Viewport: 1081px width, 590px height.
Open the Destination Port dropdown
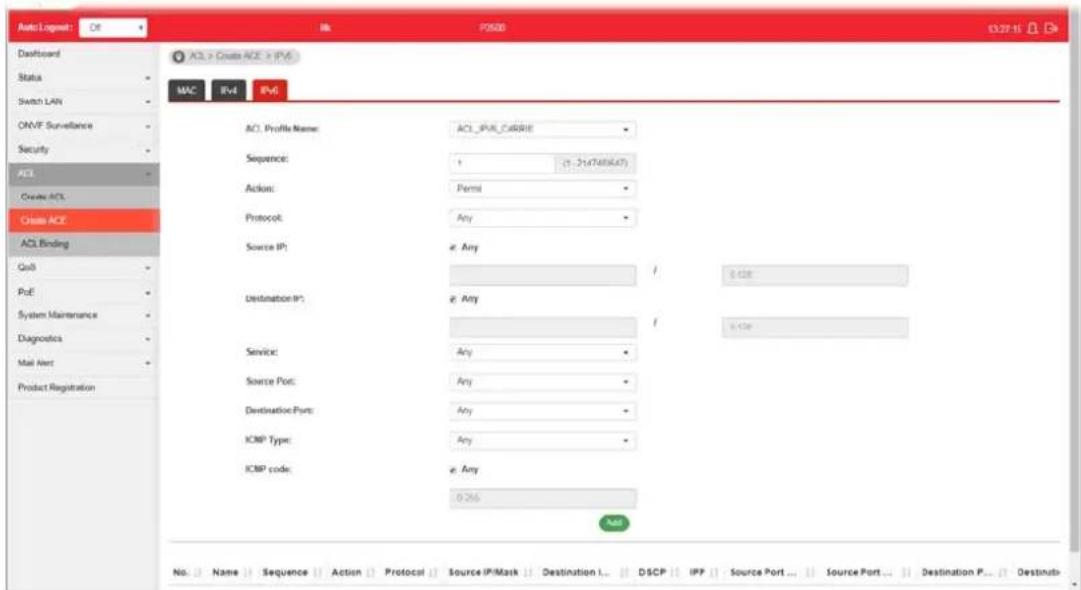543,411
